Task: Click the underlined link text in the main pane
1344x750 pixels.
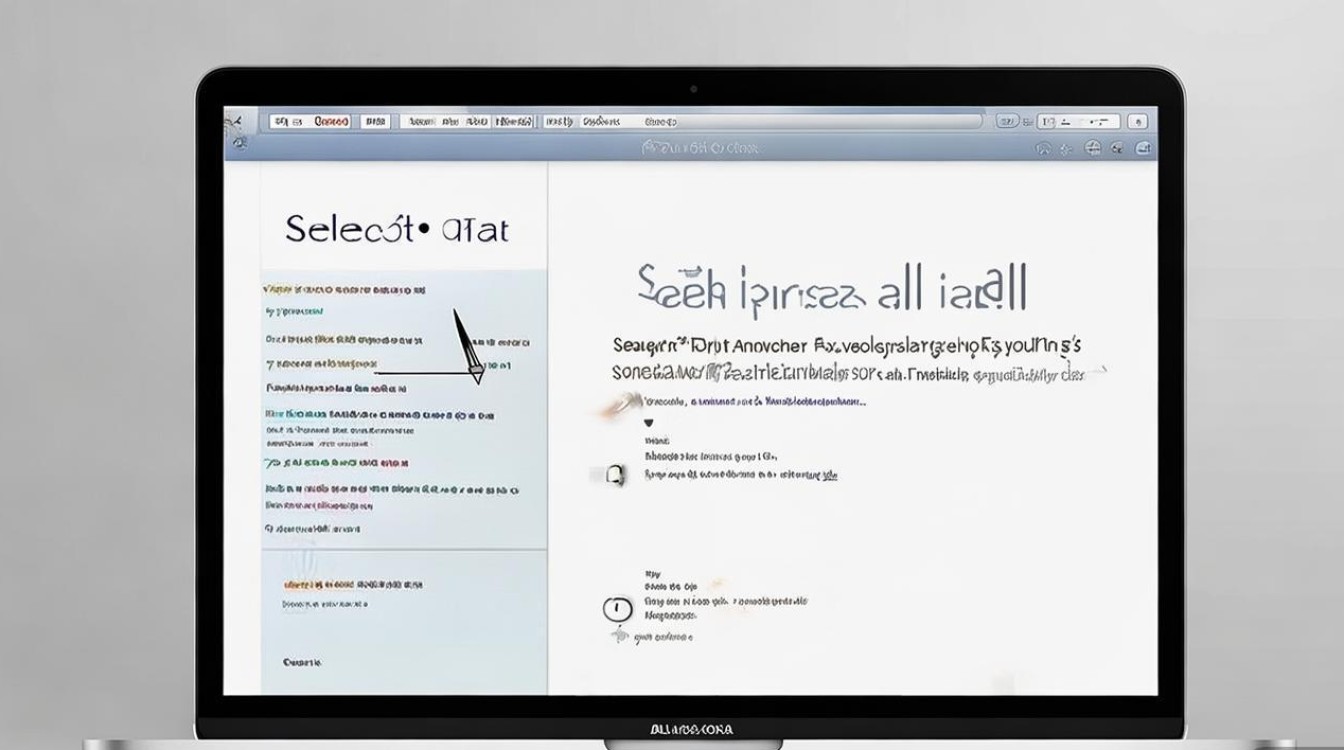Action: (828, 476)
